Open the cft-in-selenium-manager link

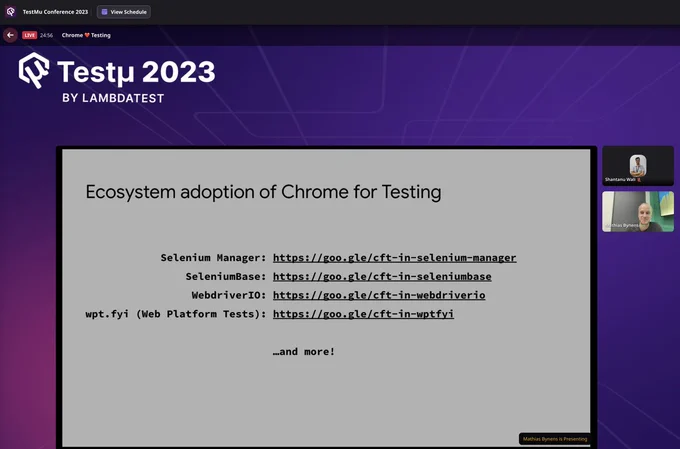(x=394, y=258)
